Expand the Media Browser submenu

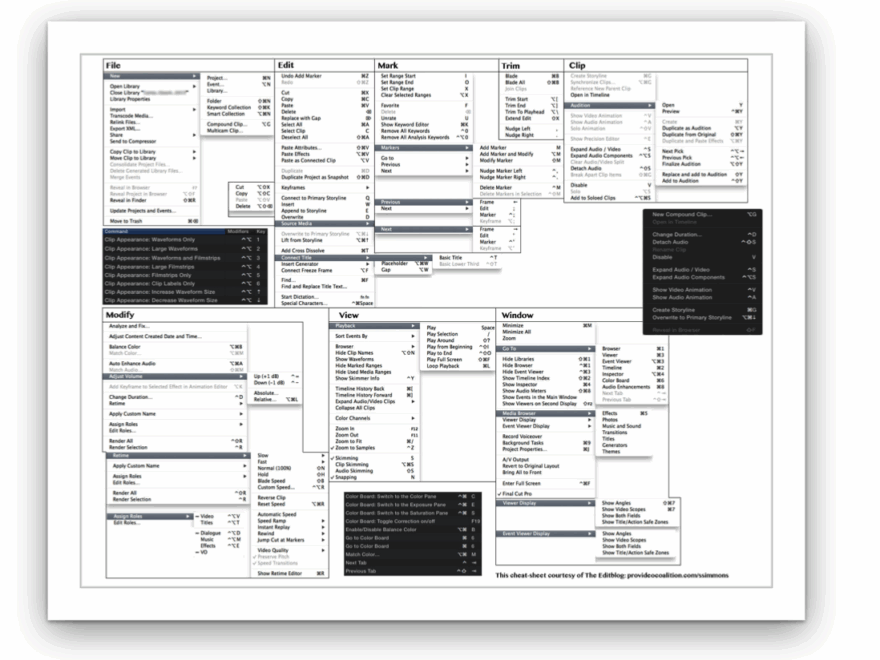click(517, 412)
